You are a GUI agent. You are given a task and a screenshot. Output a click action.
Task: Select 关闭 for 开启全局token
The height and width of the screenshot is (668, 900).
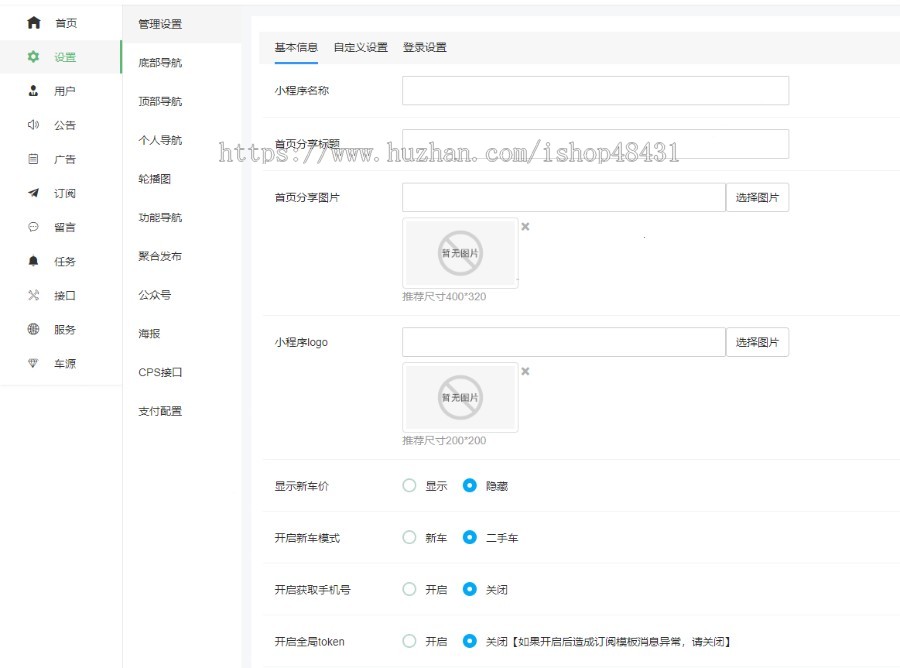click(x=470, y=641)
